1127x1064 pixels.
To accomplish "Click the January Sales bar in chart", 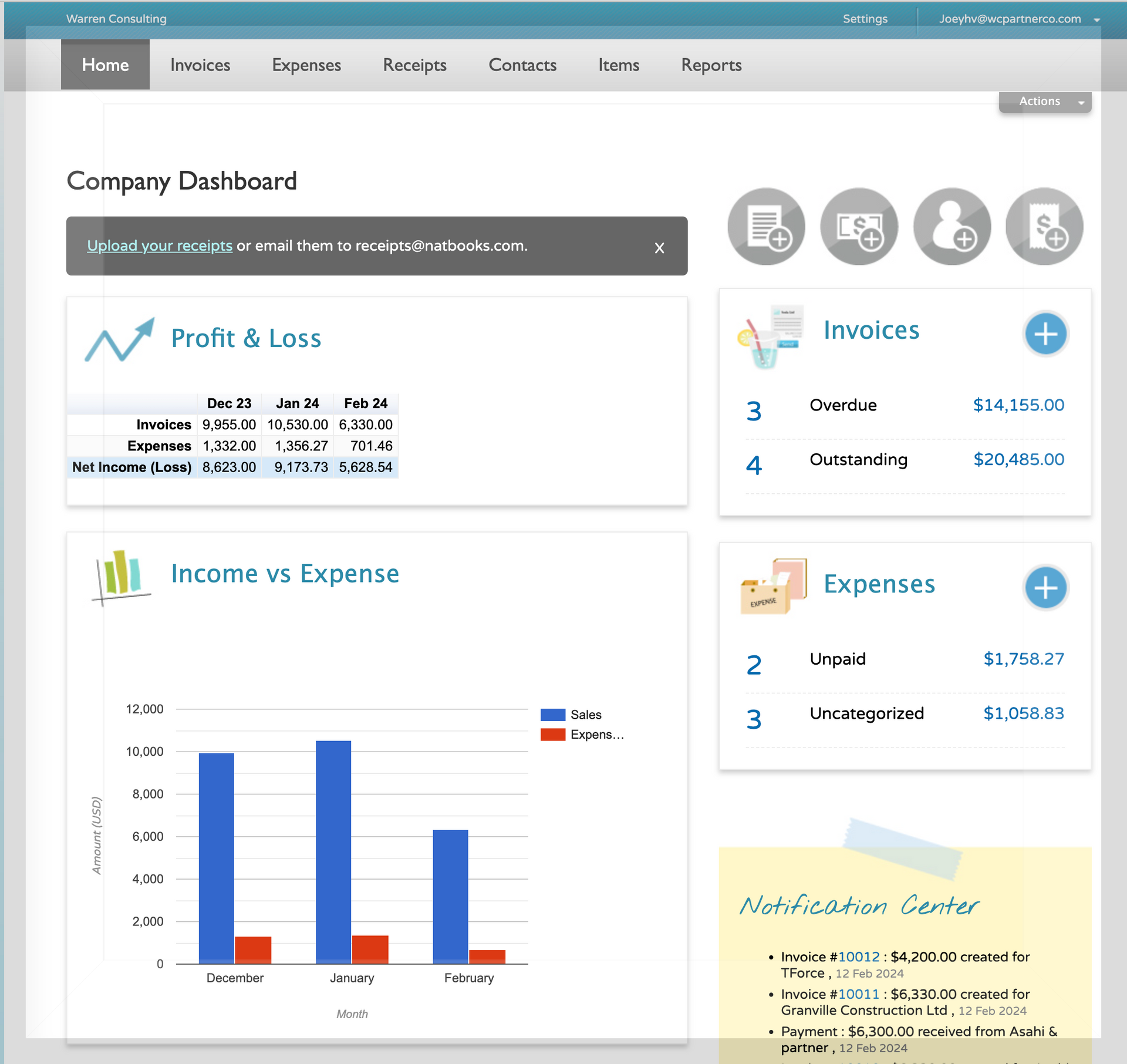I will pyautogui.click(x=333, y=851).
